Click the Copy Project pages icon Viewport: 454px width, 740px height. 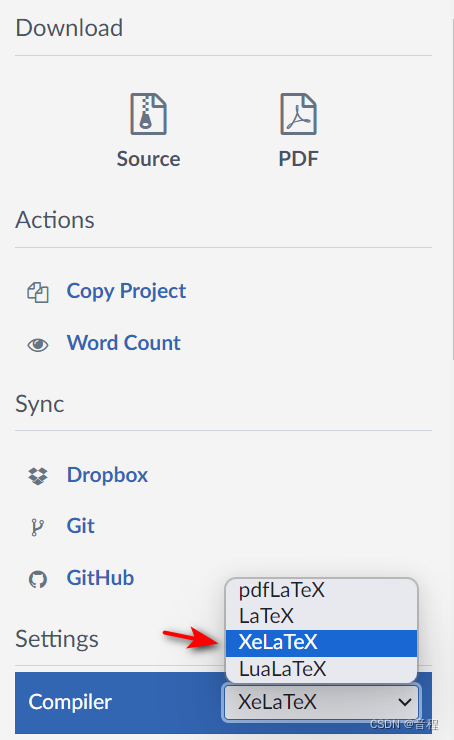click(x=38, y=292)
